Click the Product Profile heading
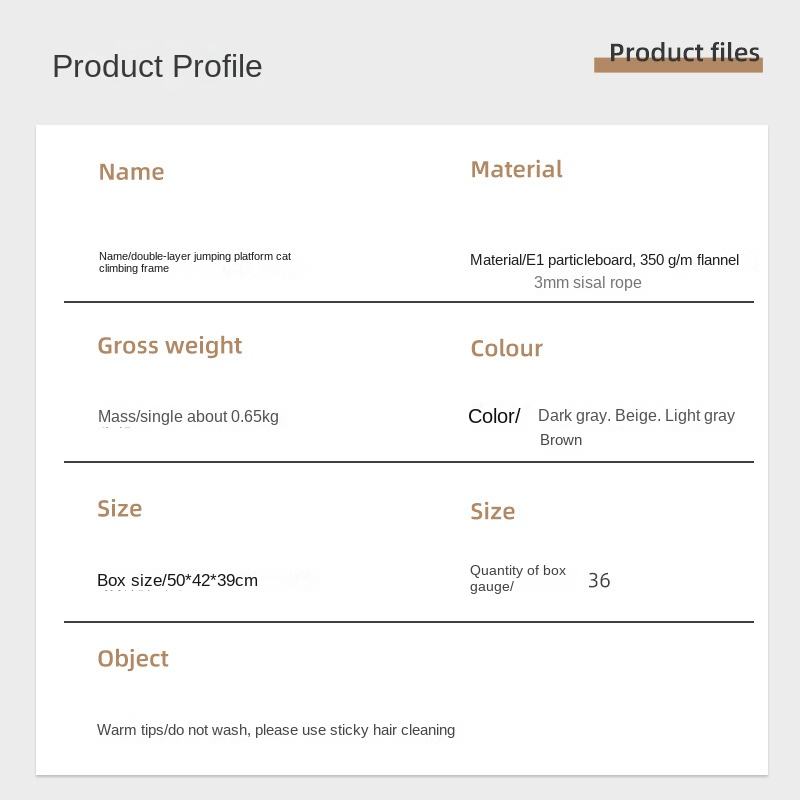800x800 pixels. coord(157,66)
